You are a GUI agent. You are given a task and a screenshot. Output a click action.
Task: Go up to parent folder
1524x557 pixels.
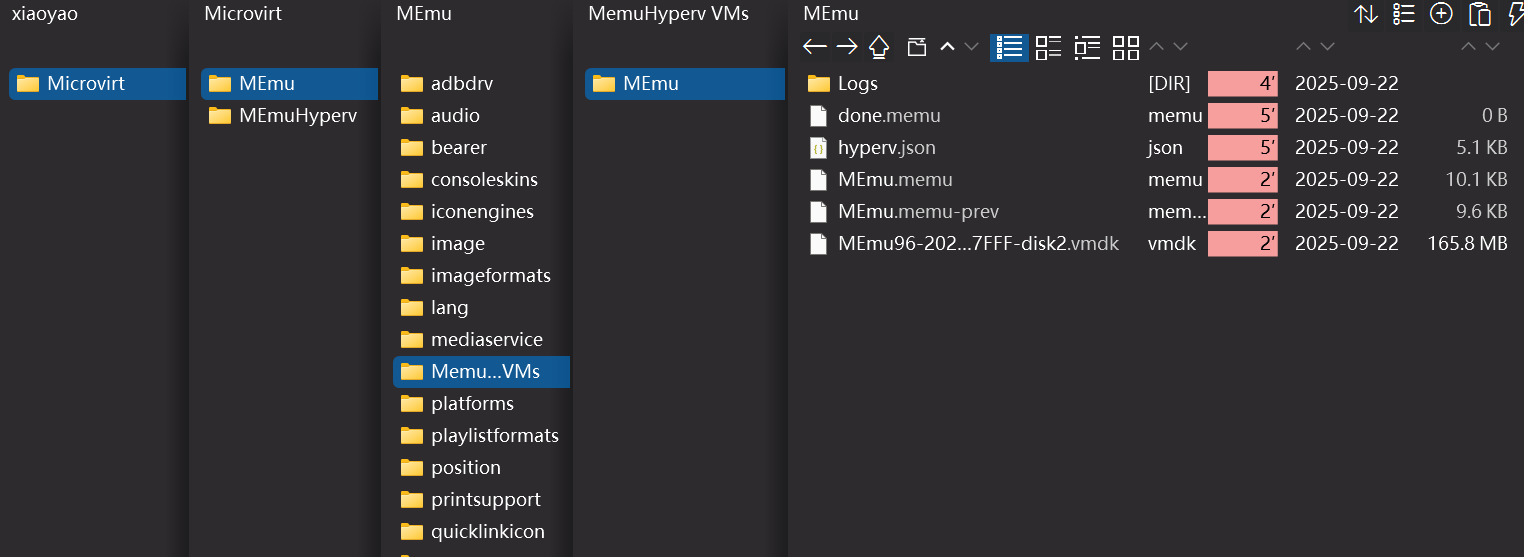[x=879, y=47]
